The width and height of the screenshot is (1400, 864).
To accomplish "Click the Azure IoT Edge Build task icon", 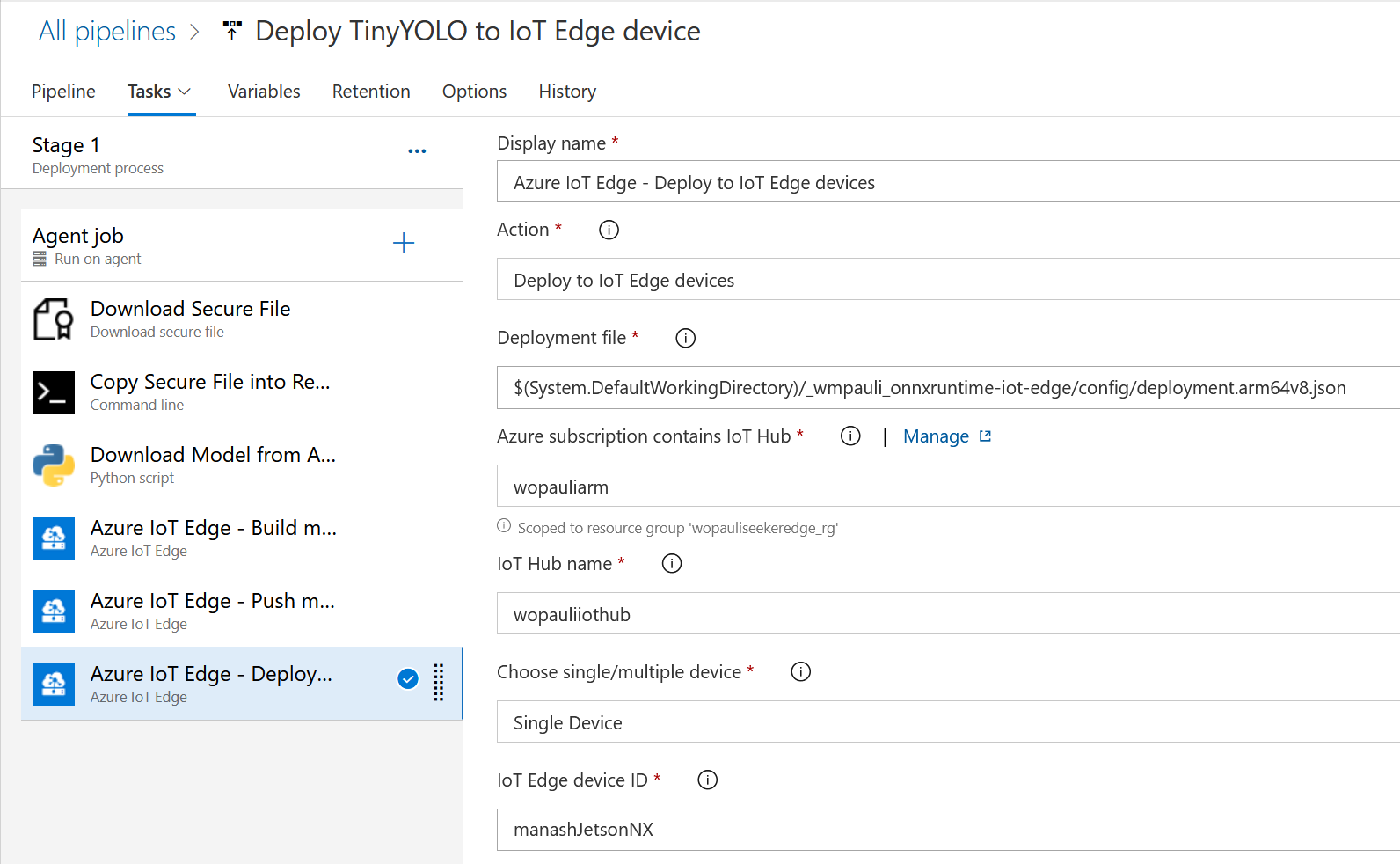I will (x=54, y=538).
